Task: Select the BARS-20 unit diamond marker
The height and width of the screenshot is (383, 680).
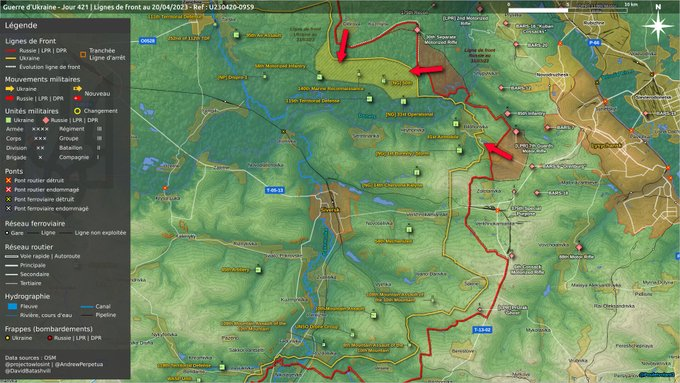Action: click(516, 44)
